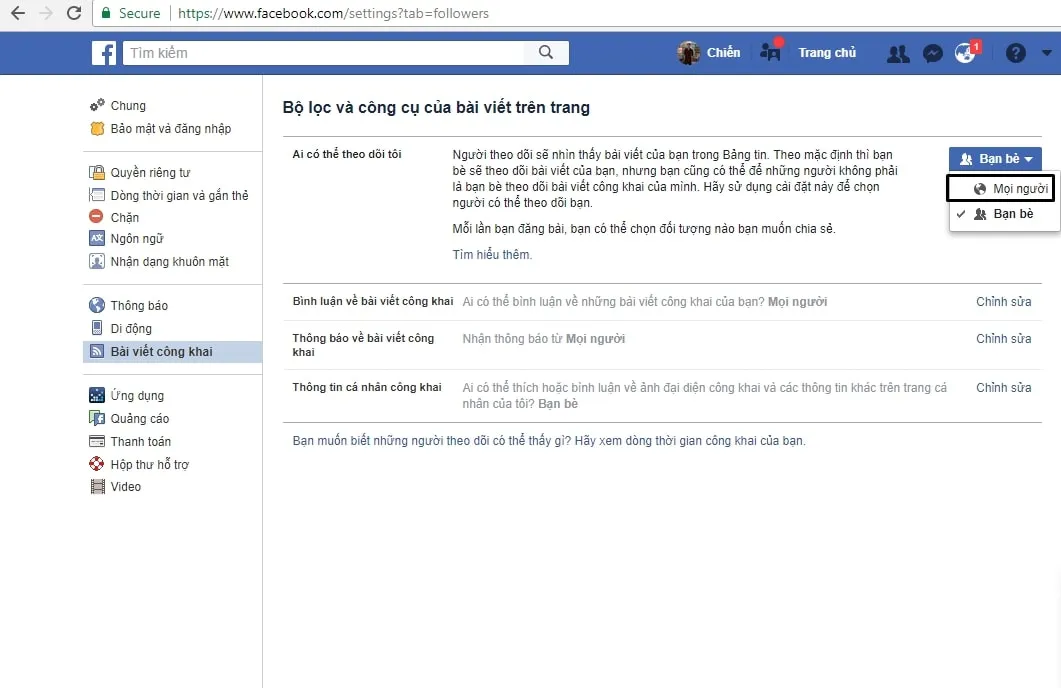
Task: Click the help question mark icon
Action: tap(1016, 53)
